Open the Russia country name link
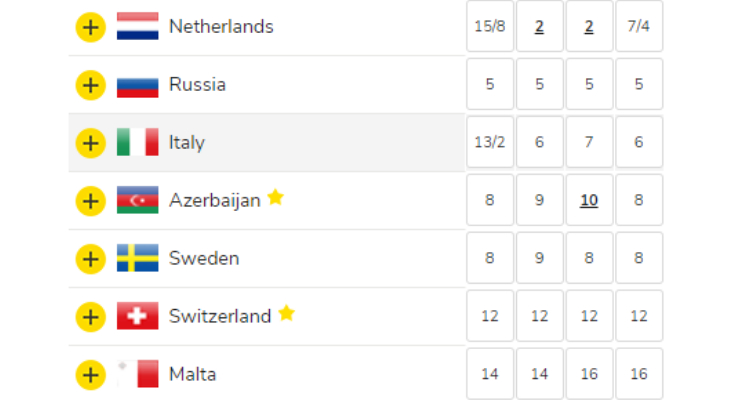The image size is (730, 400). pyautogui.click(x=197, y=85)
